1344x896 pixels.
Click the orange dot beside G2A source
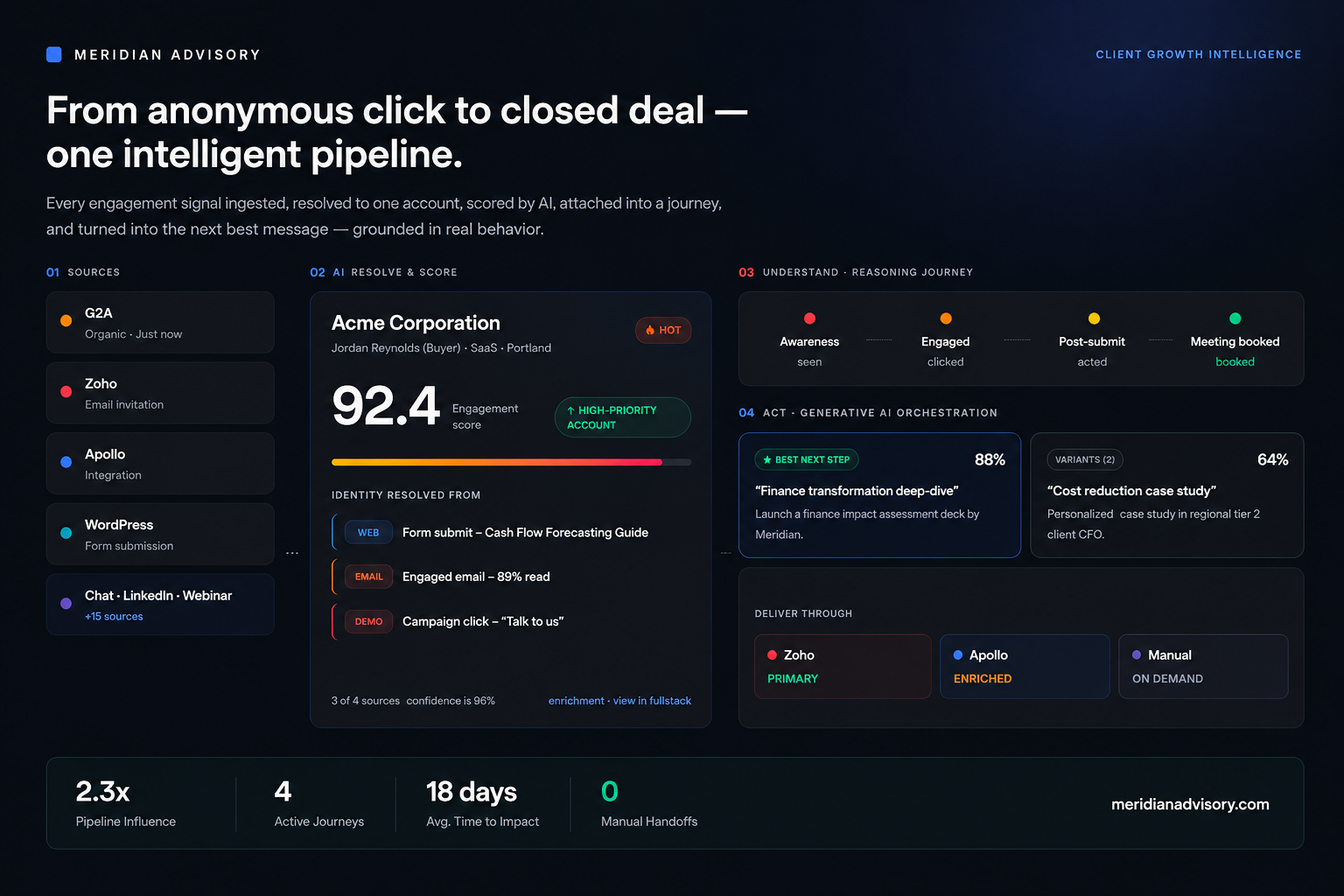click(x=66, y=321)
